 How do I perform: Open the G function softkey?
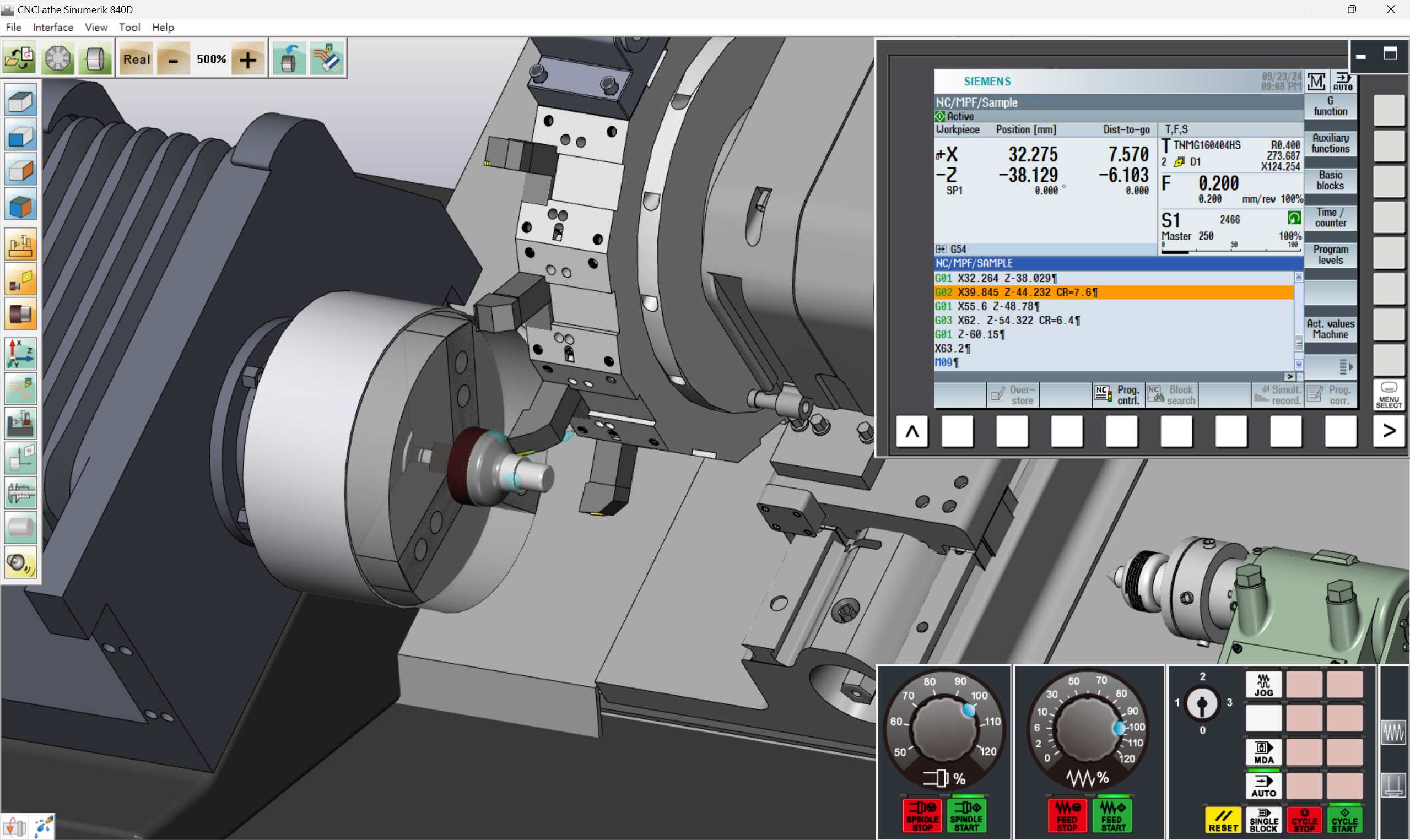click(1330, 106)
